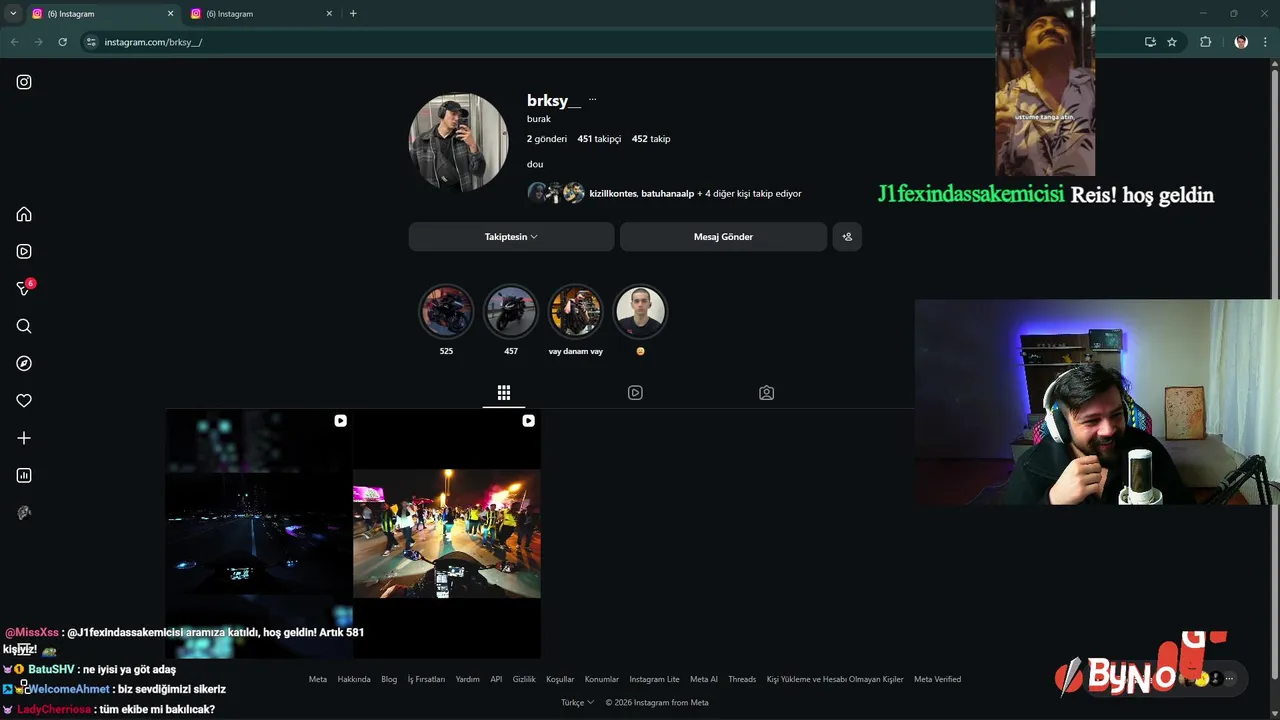
Task: Click kizillkontes in mutual followers
Action: [612, 194]
